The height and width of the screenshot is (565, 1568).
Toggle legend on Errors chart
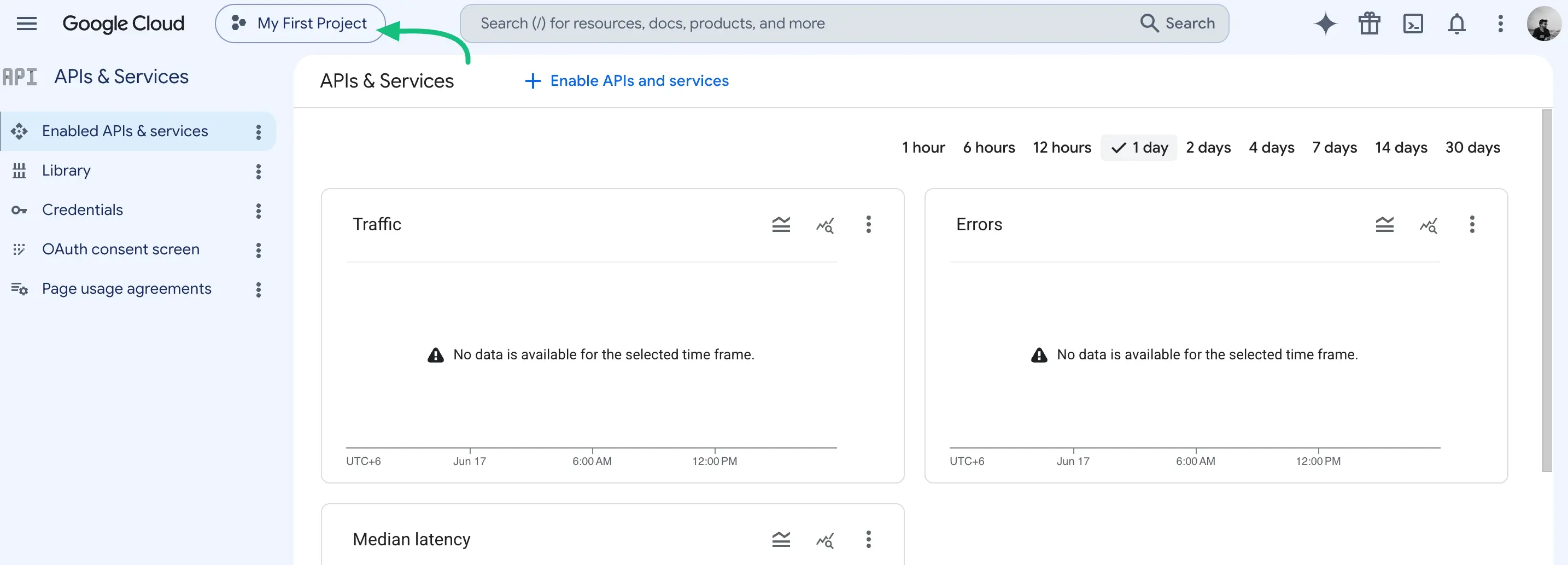point(1384,225)
